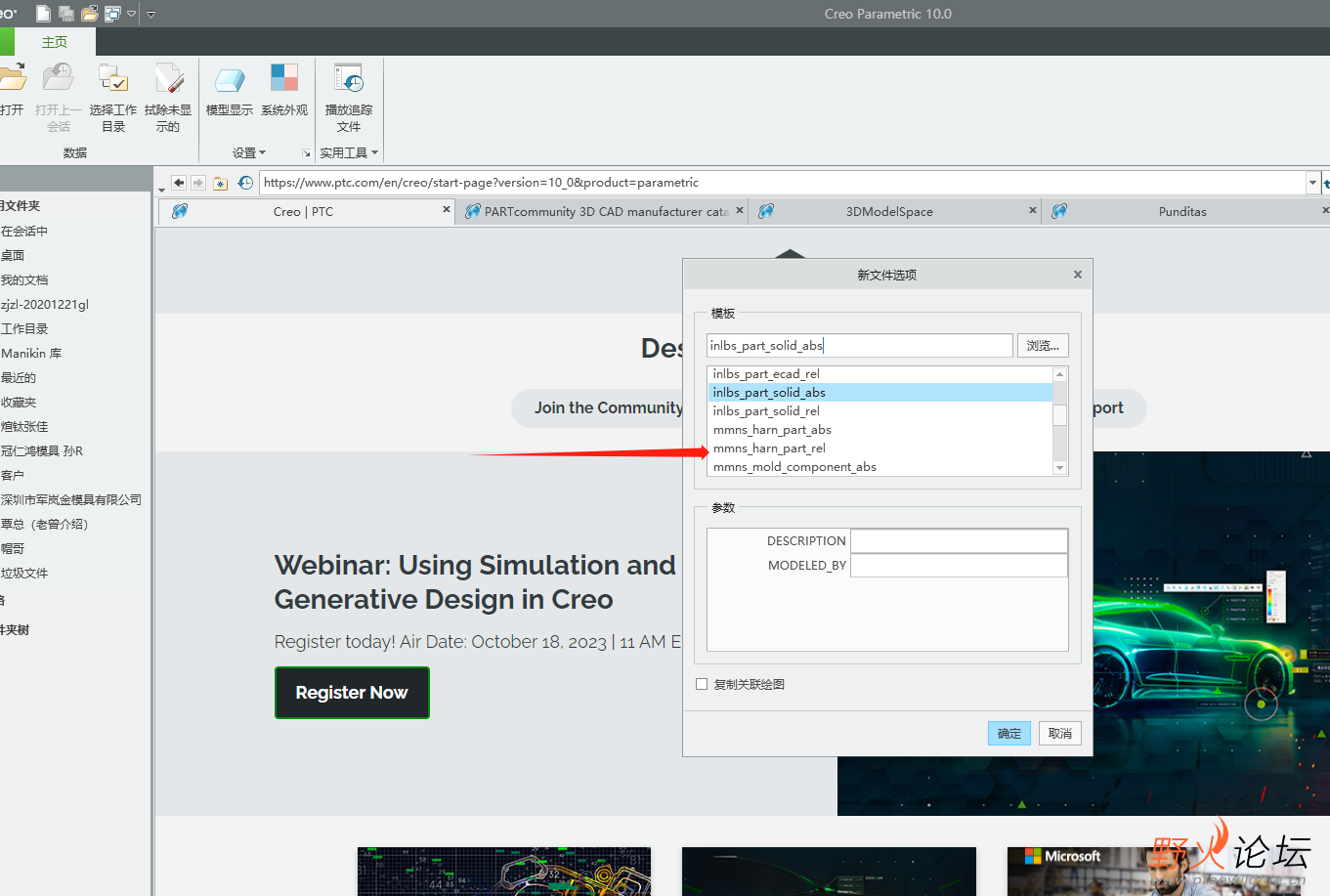Click the Microsoft thumbnail card
The image size is (1330, 896).
click(1154, 871)
